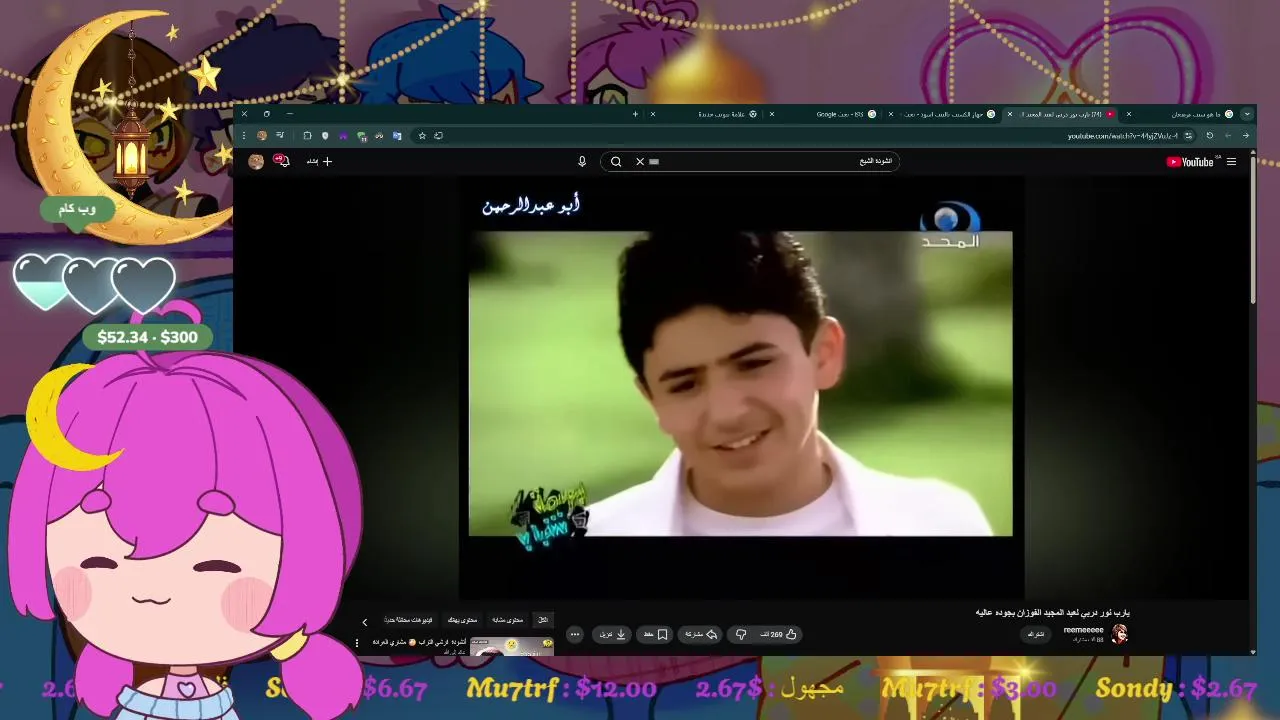Open a new browser tab
The image size is (1280, 720).
[x=636, y=114]
